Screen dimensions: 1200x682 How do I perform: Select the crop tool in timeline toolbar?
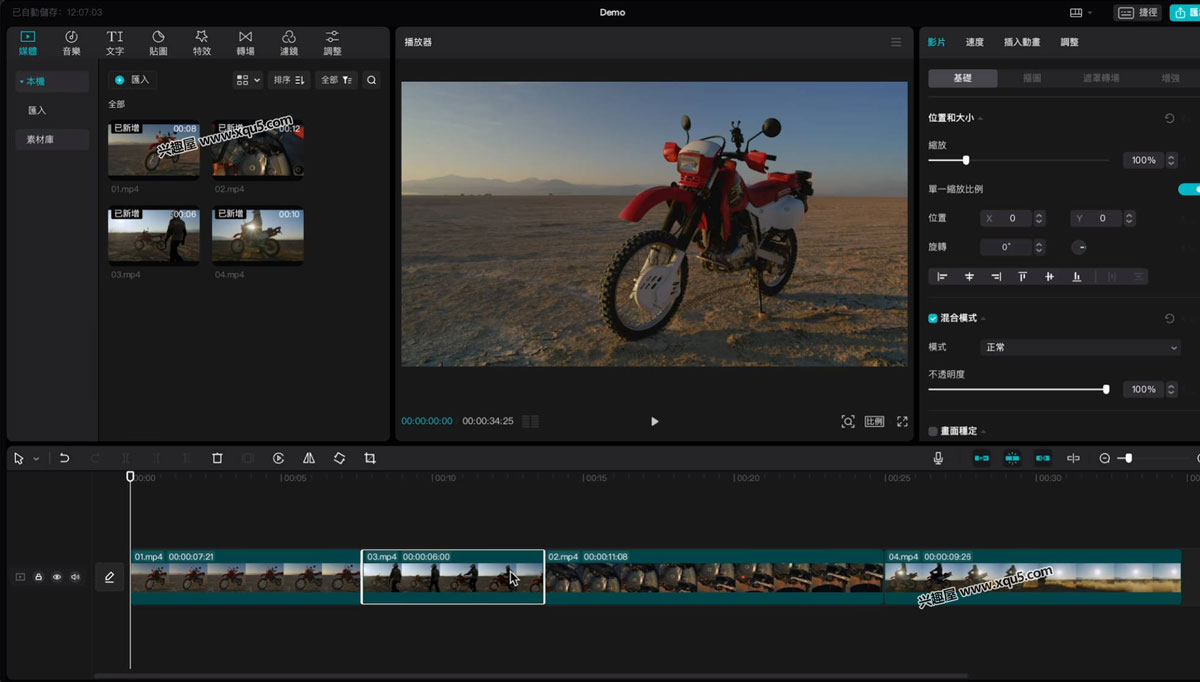pos(370,458)
